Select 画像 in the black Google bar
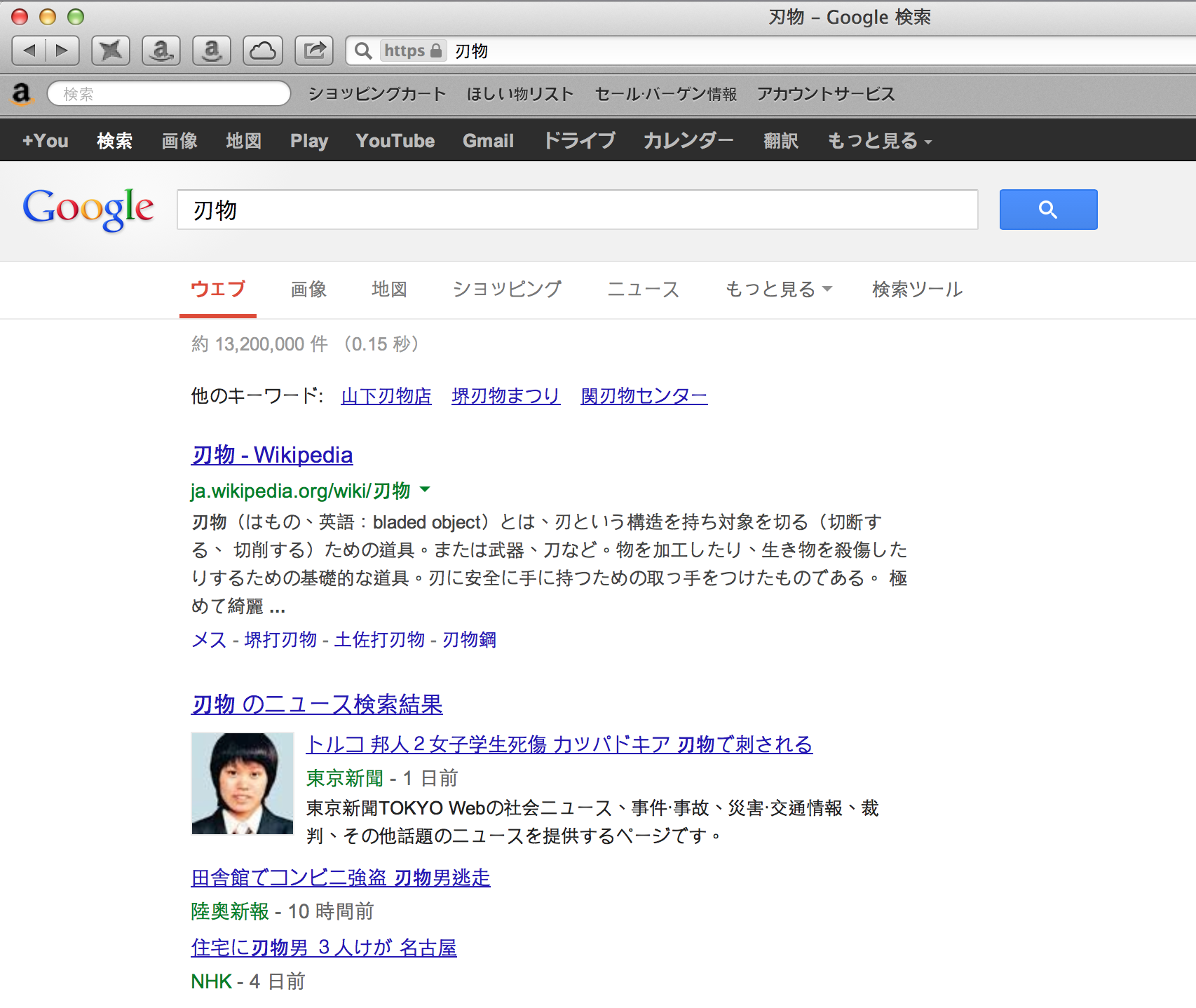Screen dimensions: 1196x1008 point(179,141)
